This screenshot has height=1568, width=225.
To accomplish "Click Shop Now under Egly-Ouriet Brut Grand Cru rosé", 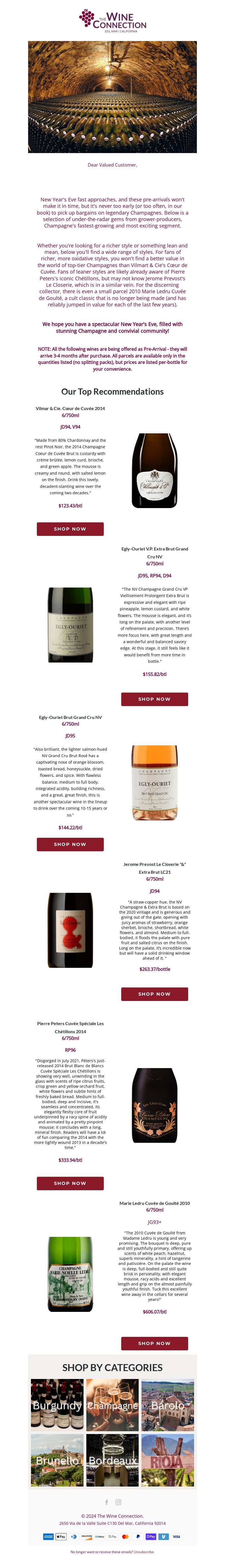I will coord(70,844).
